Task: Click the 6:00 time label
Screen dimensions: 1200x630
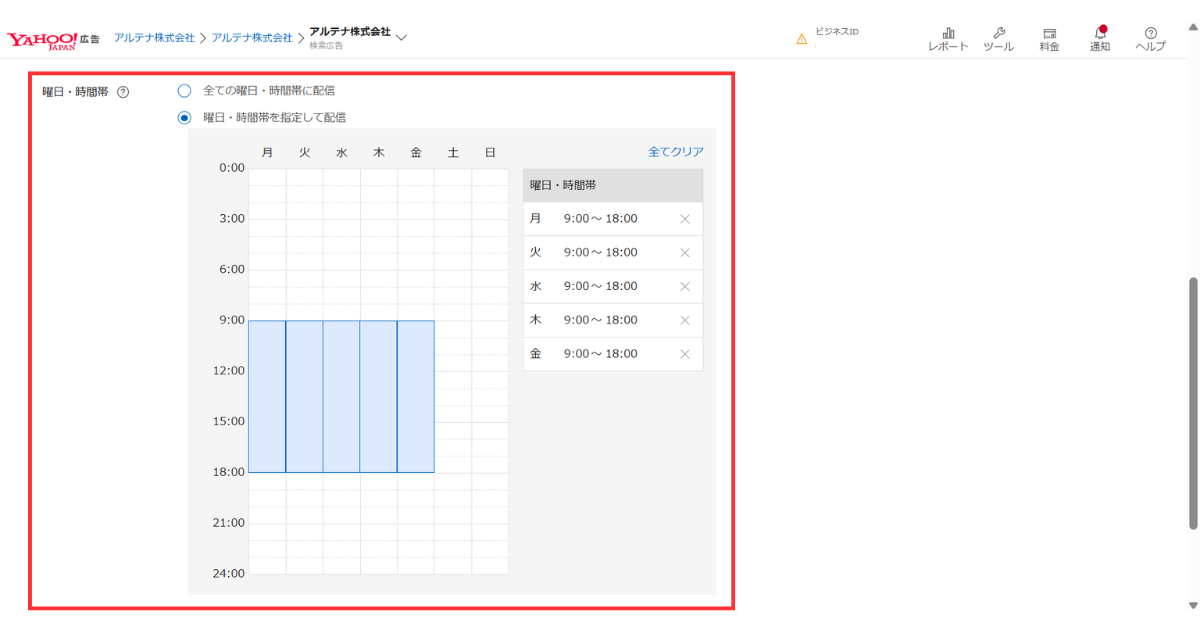Action: pos(230,269)
